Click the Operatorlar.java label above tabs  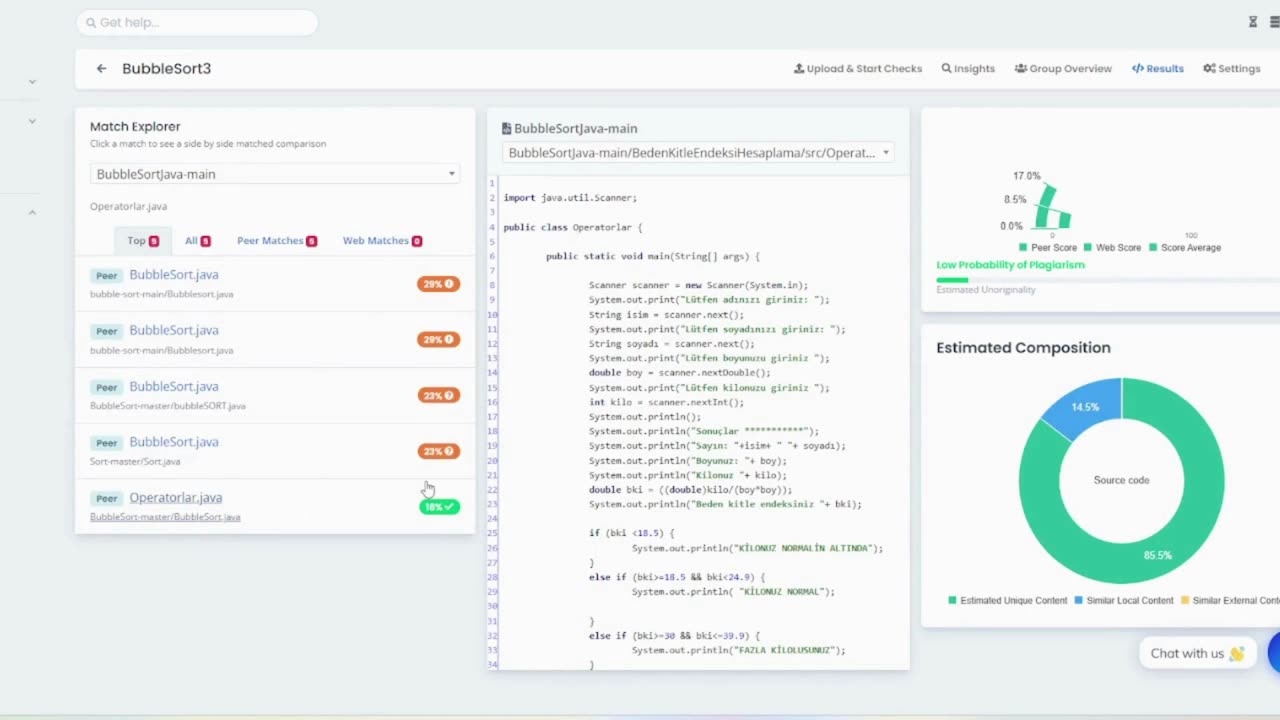[x=128, y=206]
